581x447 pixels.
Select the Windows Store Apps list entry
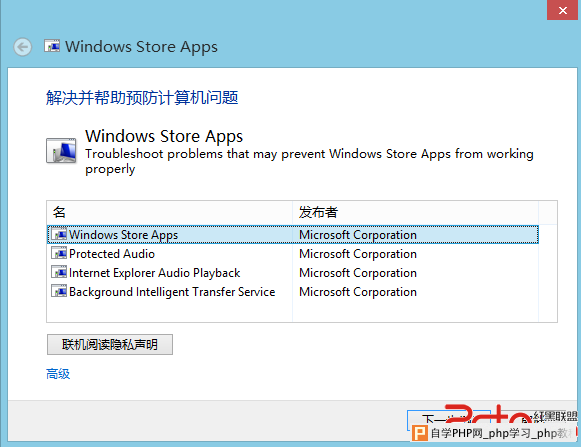pyautogui.click(x=293, y=235)
